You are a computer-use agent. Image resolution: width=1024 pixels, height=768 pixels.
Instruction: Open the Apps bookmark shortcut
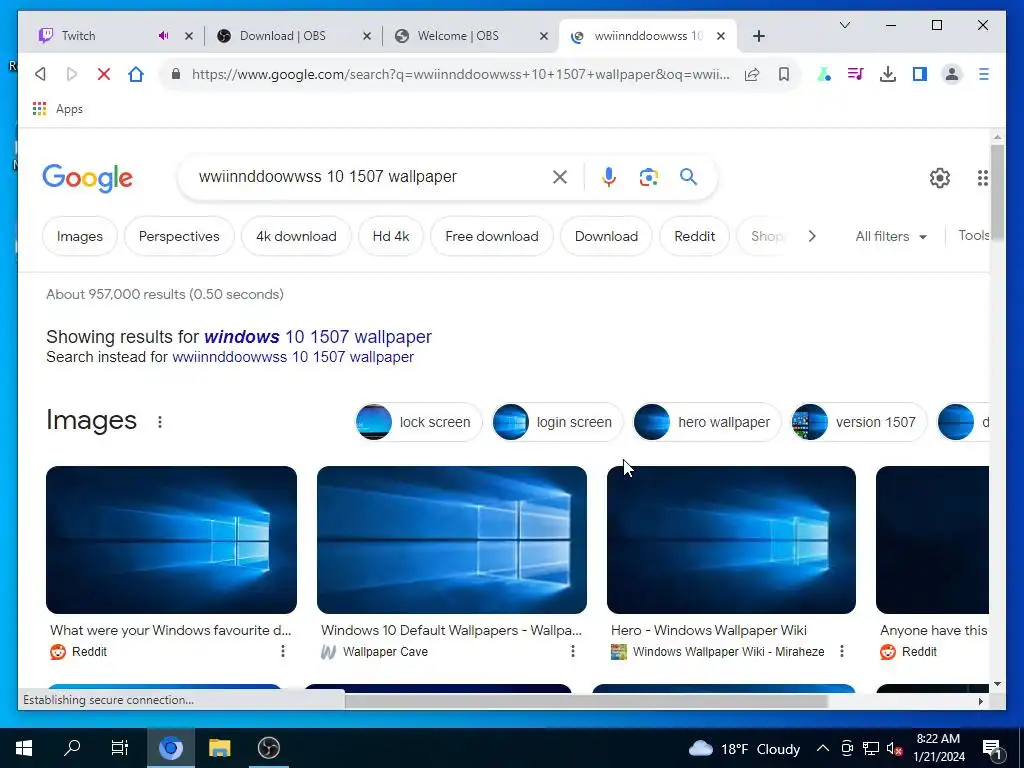[57, 109]
